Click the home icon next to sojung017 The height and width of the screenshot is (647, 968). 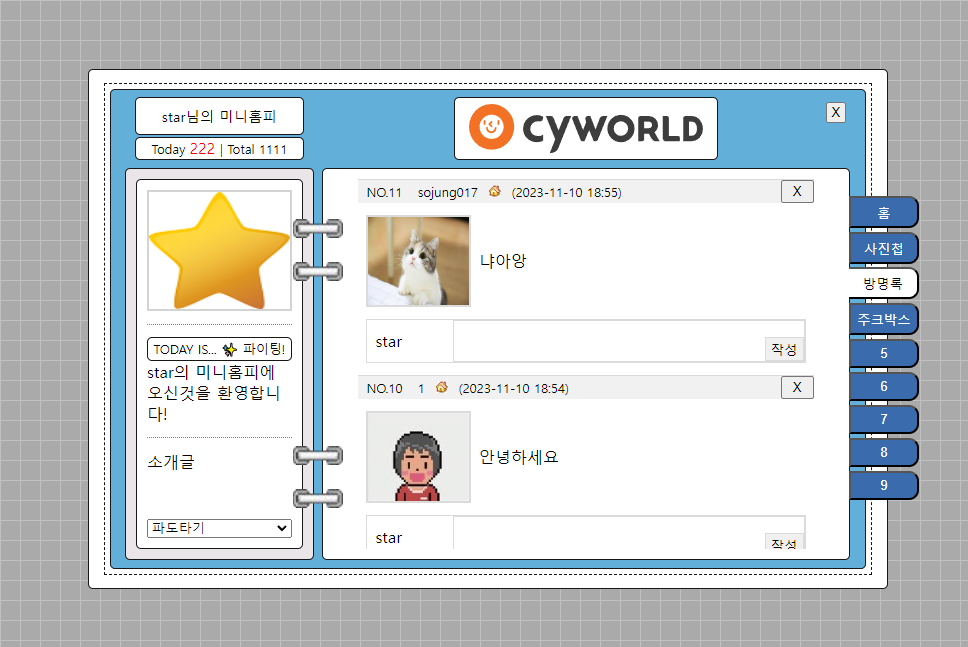494,191
